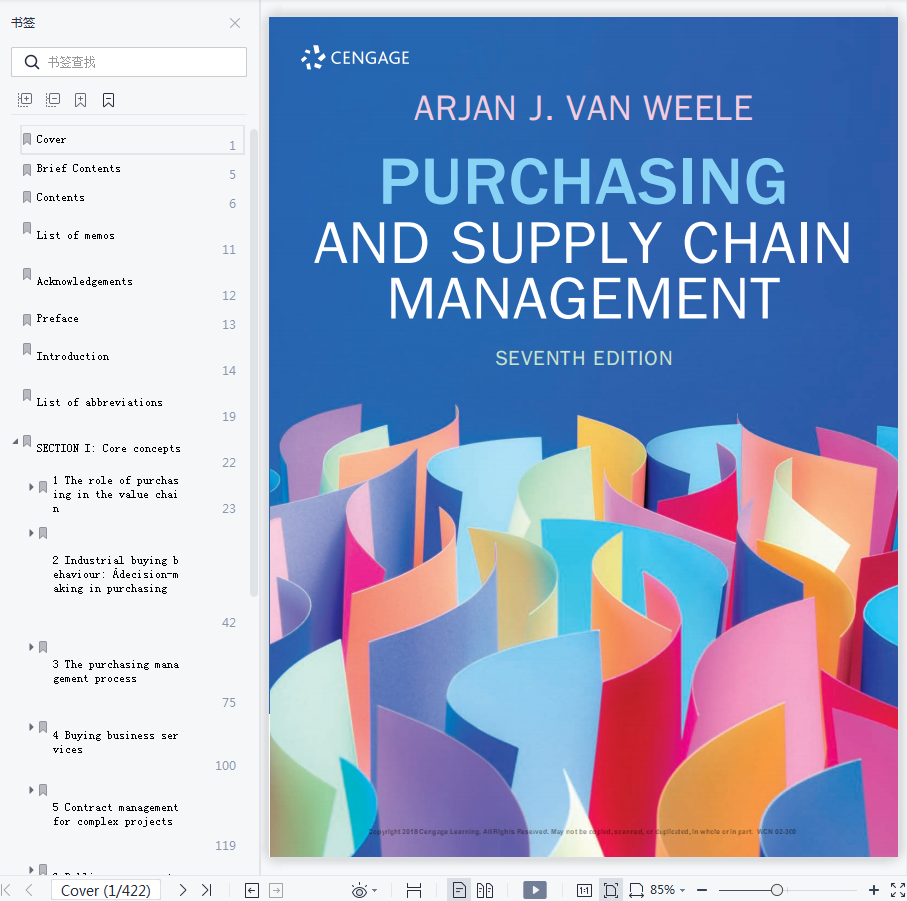Add a new bookmark
907x901 pixels.
[80, 100]
